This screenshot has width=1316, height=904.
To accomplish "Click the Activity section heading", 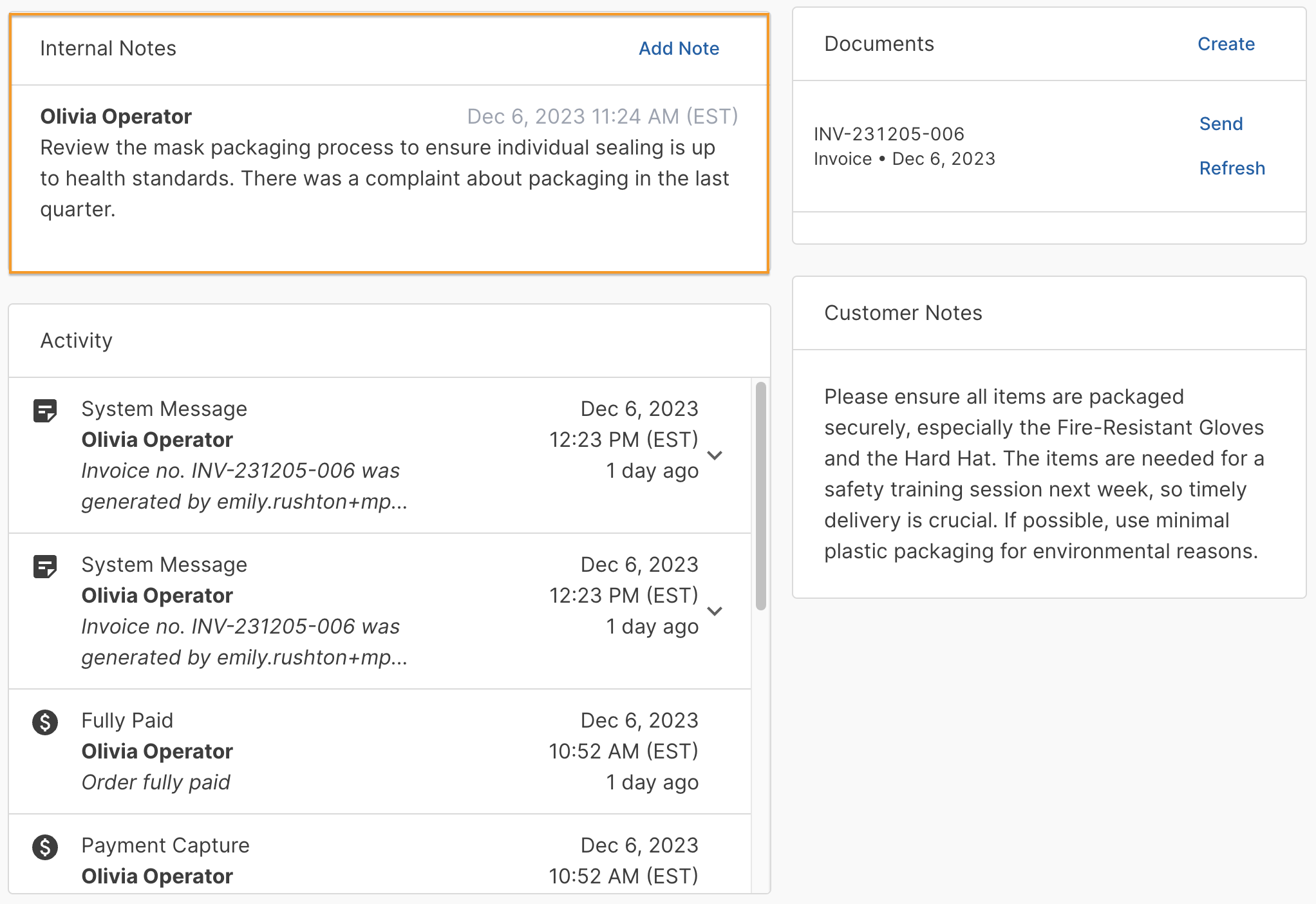I will (77, 341).
